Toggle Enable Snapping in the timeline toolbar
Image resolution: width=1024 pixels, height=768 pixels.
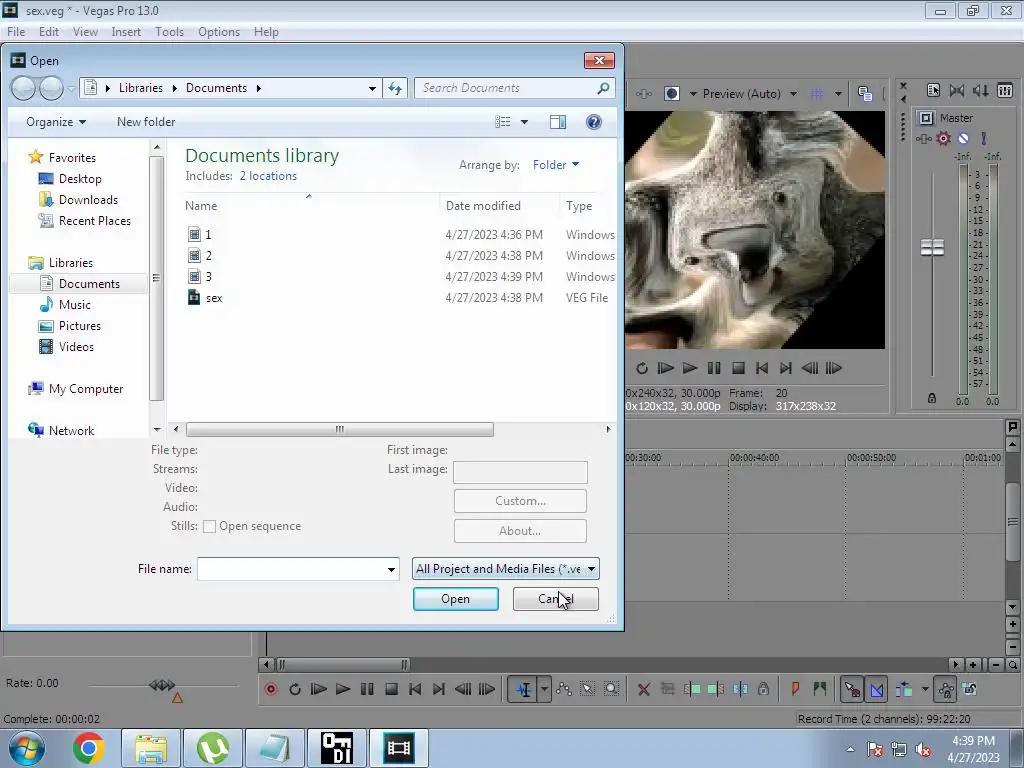click(x=852, y=689)
